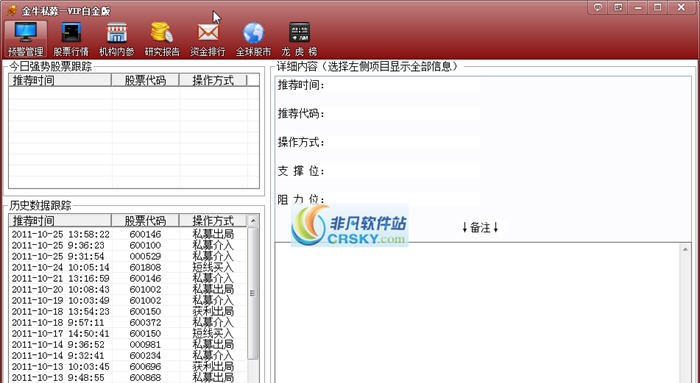Image resolution: width=700 pixels, height=383 pixels.
Task: Select row 2011-10-19 10:03:49
Action: pos(128,300)
